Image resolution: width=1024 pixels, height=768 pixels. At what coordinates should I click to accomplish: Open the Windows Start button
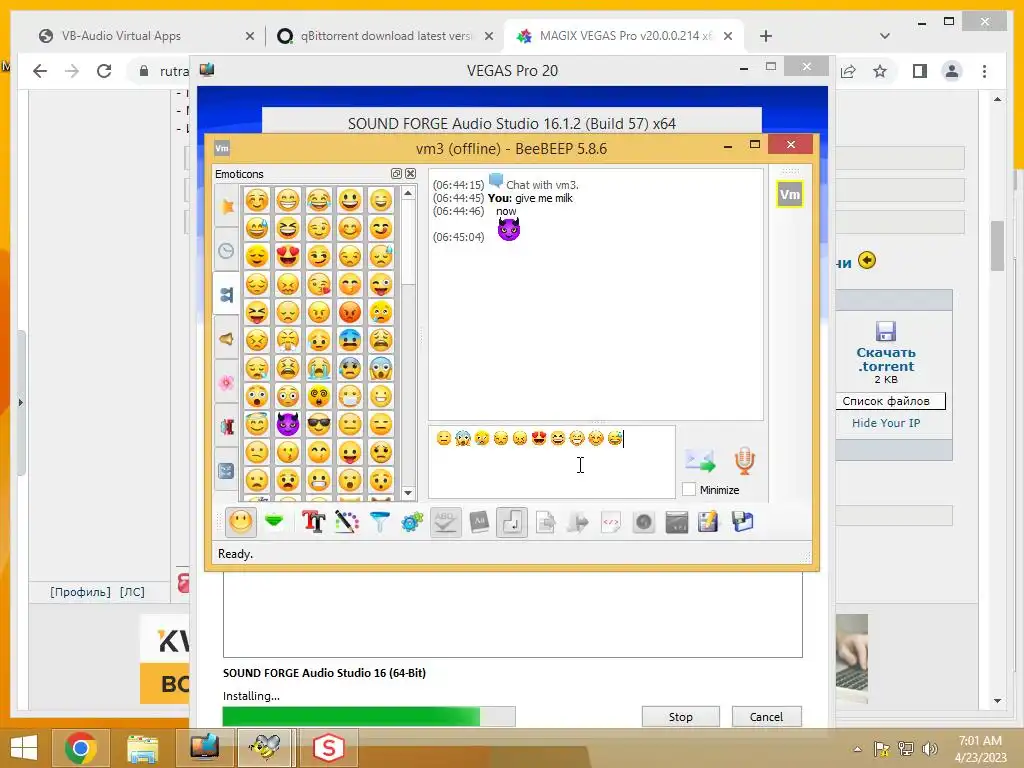pos(24,748)
